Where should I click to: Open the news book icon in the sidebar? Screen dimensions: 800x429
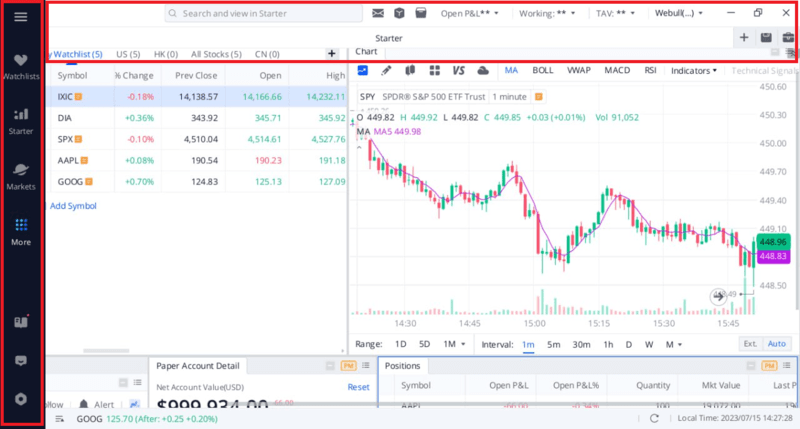[x=21, y=322]
